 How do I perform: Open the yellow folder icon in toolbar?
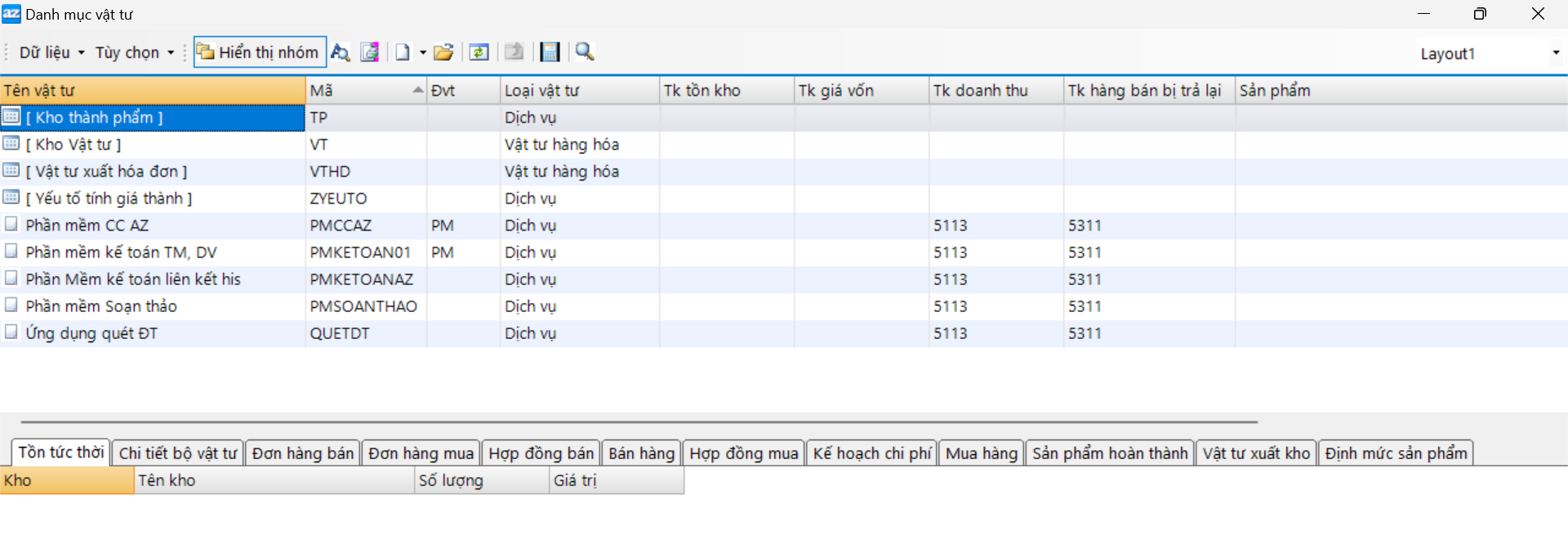coord(443,52)
